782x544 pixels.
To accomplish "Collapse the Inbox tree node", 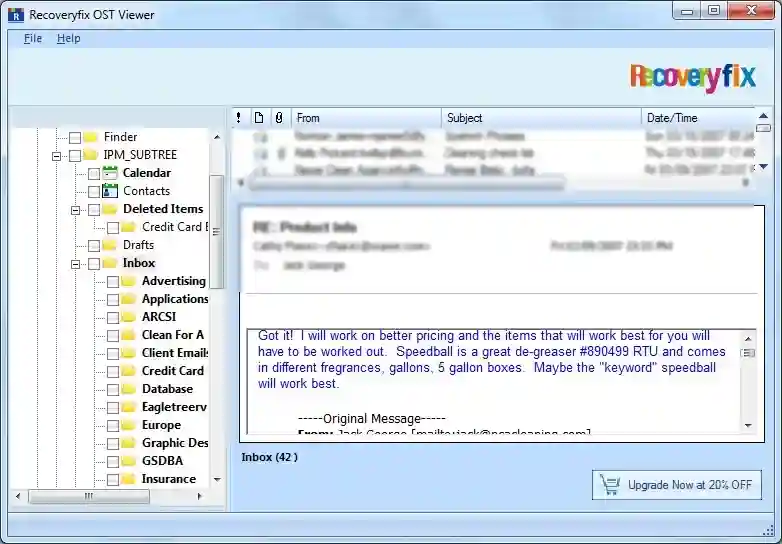I will point(75,264).
